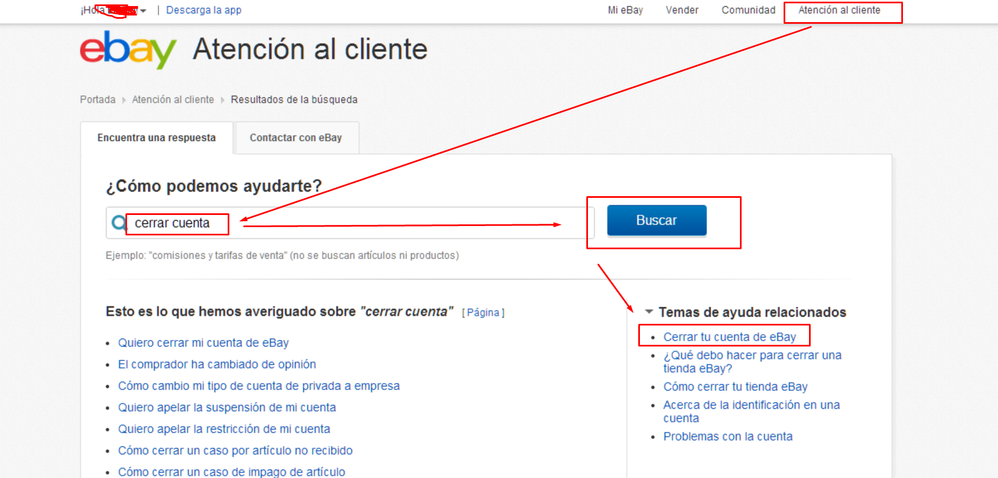
Task: Open Acerca de la identificación en una cuenta
Action: (752, 411)
